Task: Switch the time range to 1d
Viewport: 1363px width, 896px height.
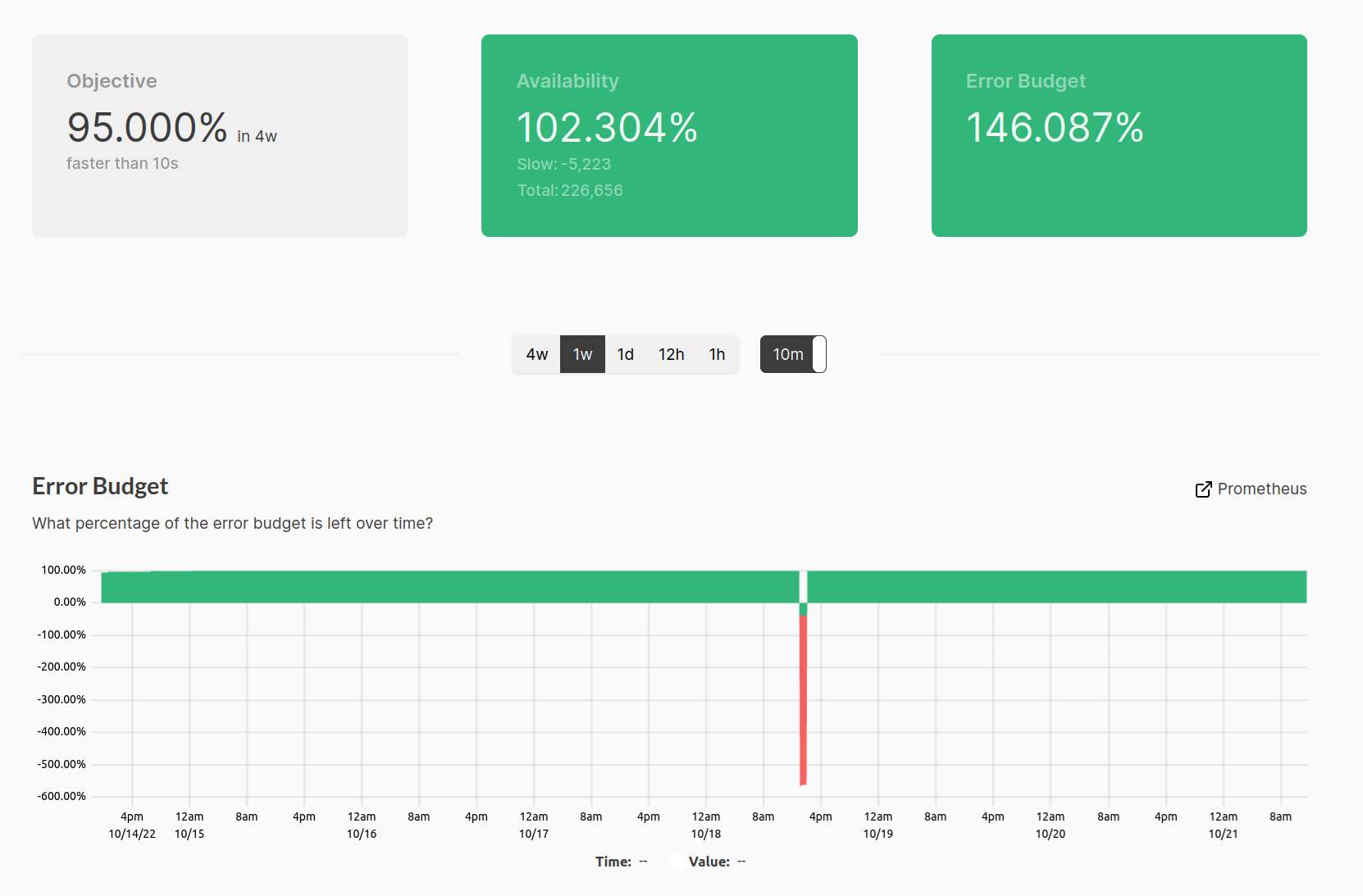Action: coord(626,354)
